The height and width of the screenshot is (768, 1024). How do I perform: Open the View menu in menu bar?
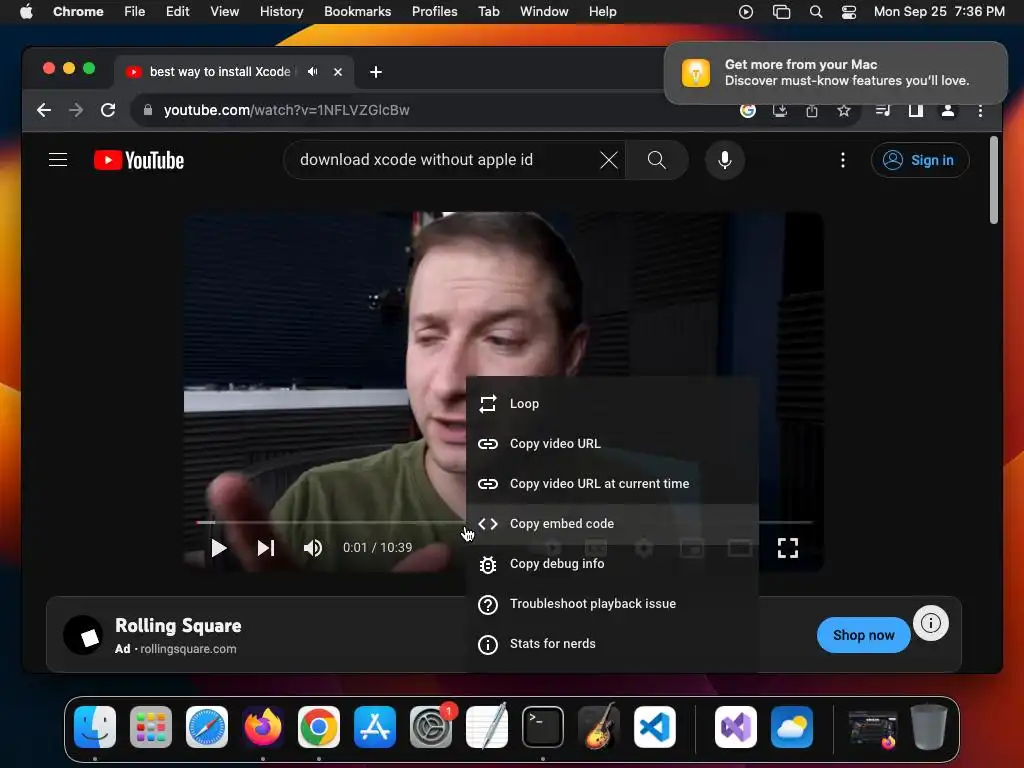click(x=225, y=12)
